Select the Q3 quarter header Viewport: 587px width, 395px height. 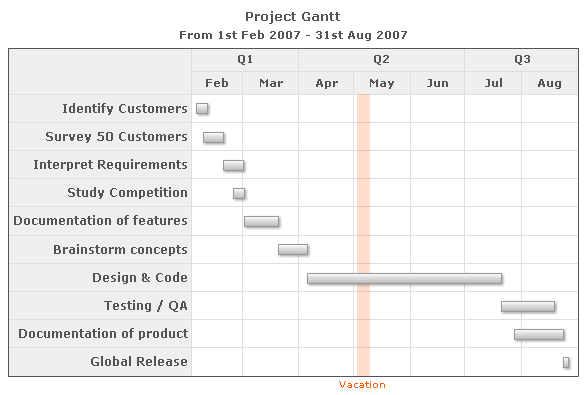[x=522, y=60]
